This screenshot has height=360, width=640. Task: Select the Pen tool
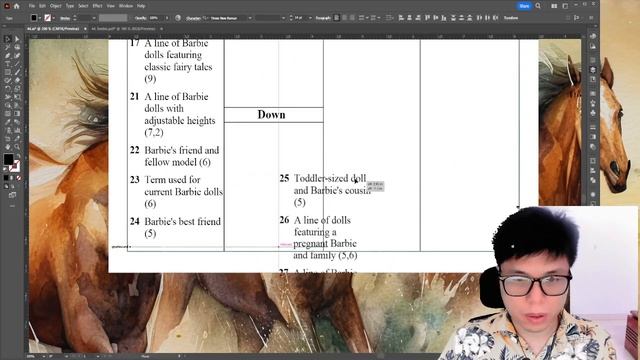tap(7, 56)
